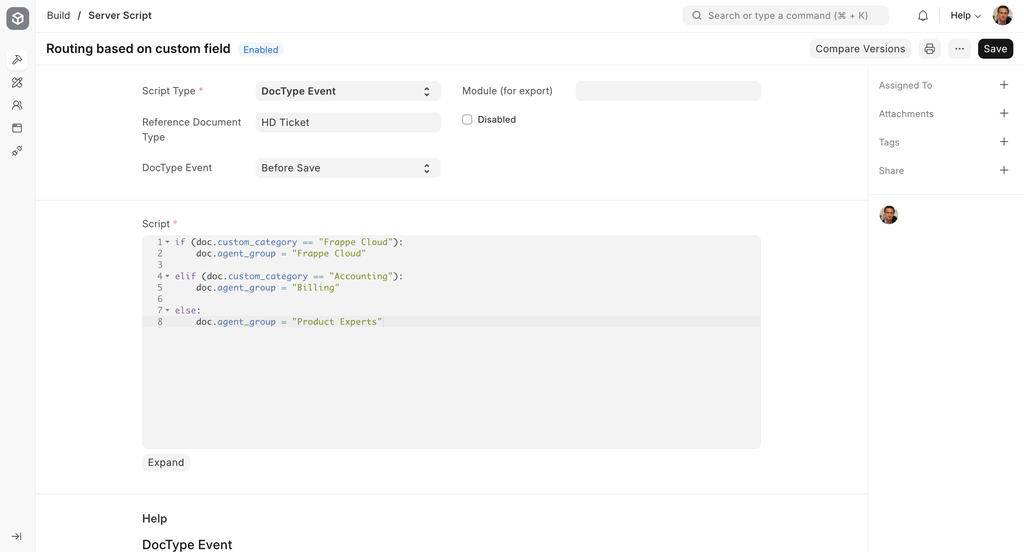Toggle the Disabled checkbox
Screen dimensions: 1024x552
pyautogui.click(x=467, y=120)
